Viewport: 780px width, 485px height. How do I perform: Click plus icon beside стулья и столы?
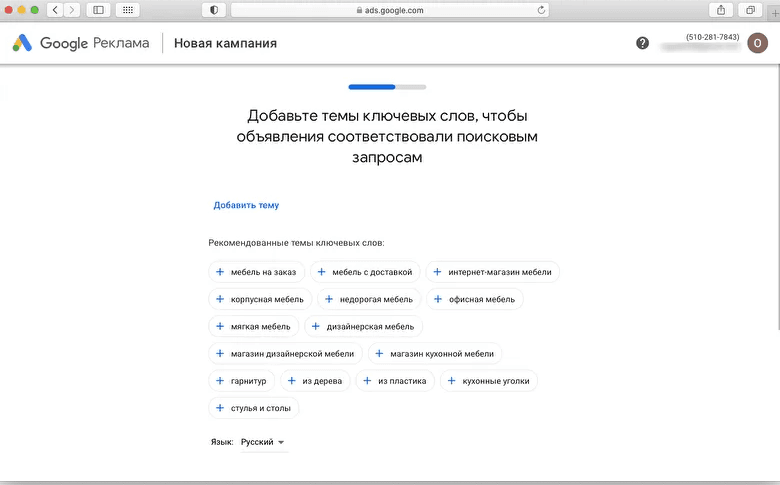pyautogui.click(x=220, y=408)
